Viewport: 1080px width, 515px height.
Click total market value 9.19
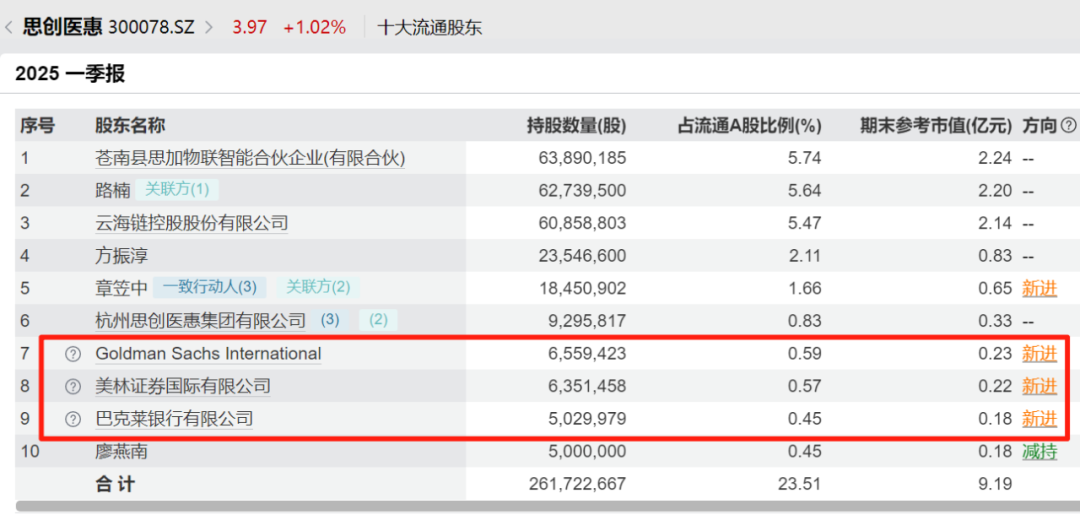click(996, 484)
